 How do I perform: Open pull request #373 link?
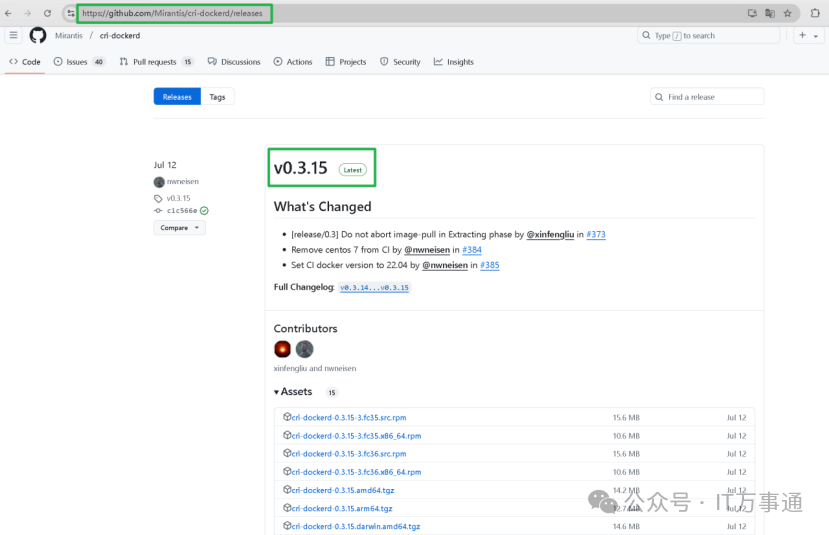(x=596, y=234)
